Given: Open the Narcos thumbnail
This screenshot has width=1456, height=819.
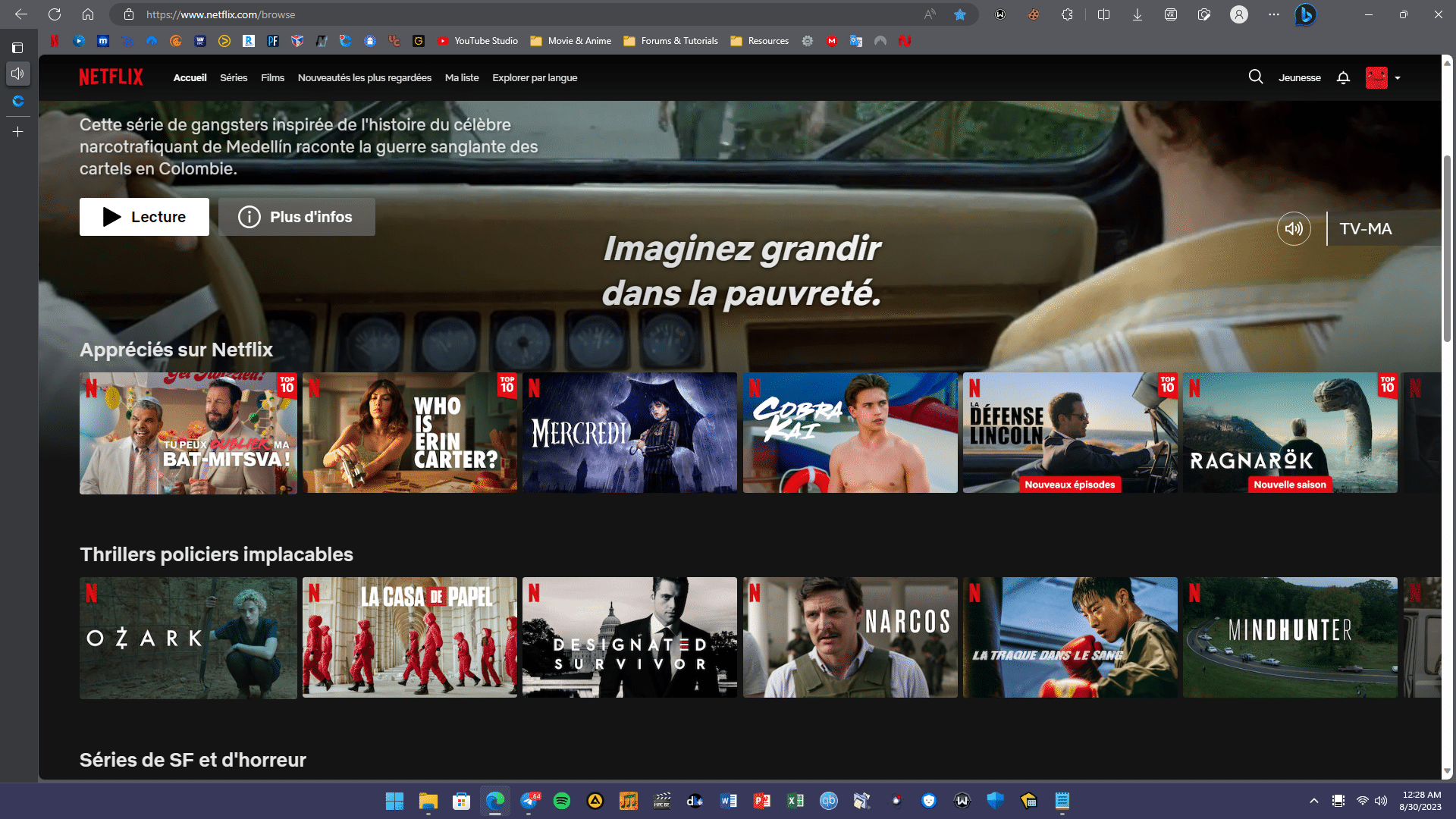Looking at the screenshot, I should point(850,638).
